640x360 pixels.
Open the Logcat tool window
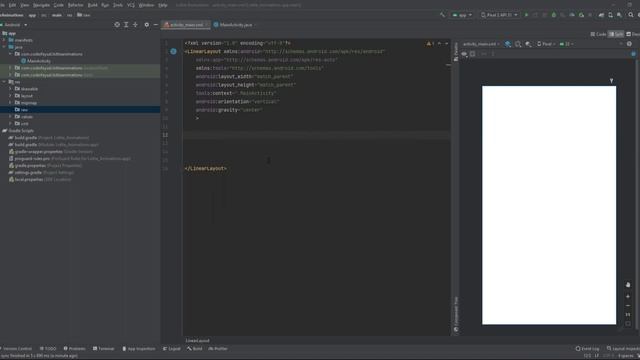(x=172, y=349)
